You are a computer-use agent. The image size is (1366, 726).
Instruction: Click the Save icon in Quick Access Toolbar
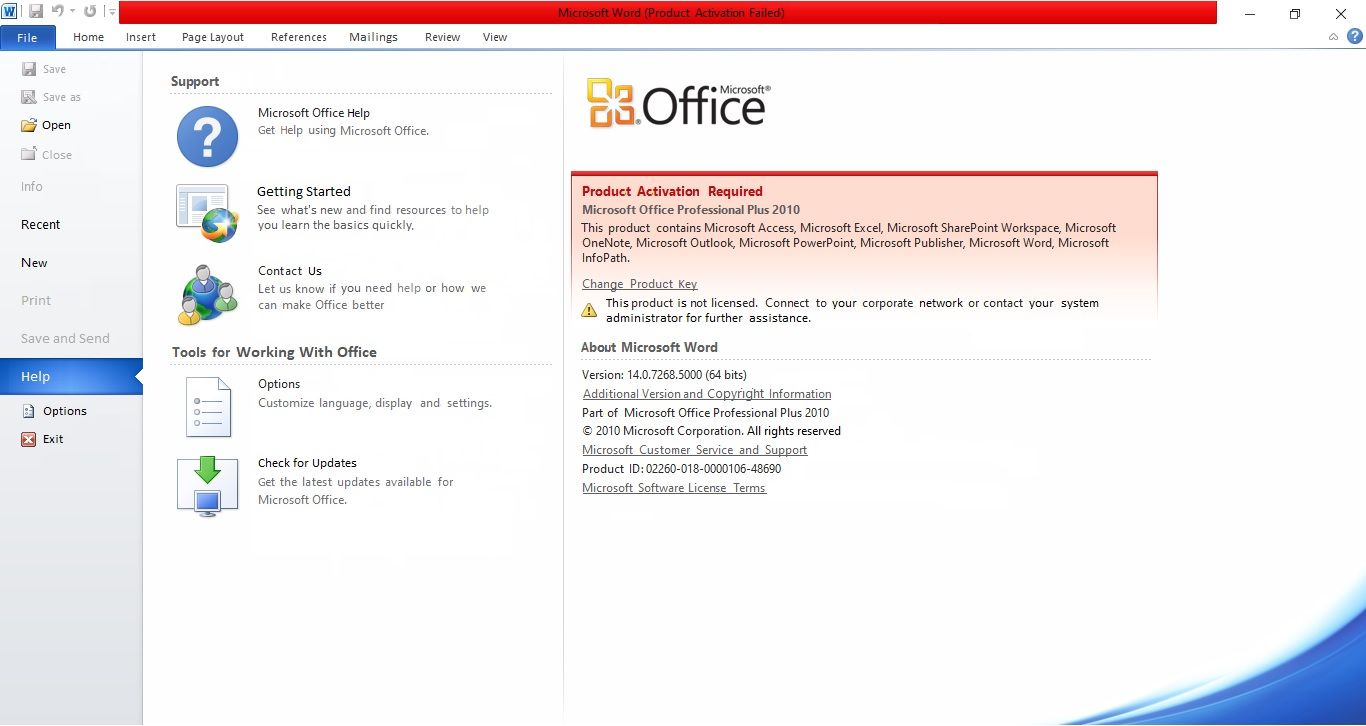[x=36, y=12]
